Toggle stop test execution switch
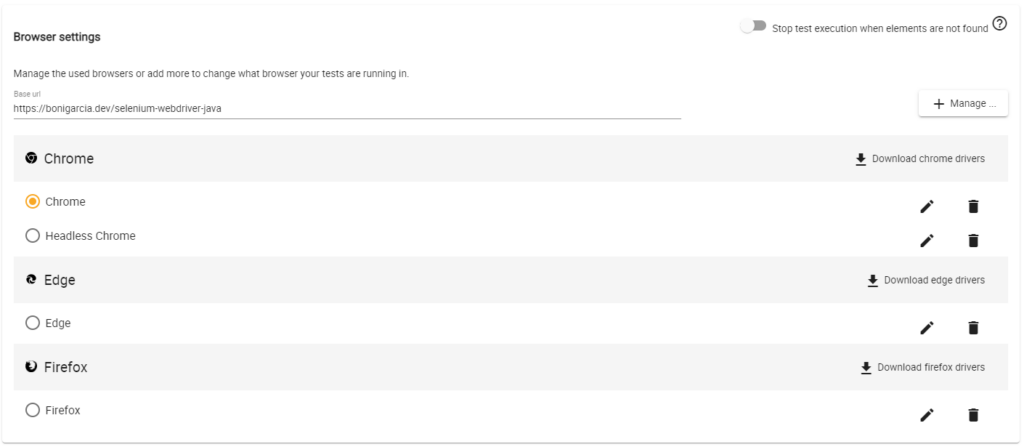Image resolution: width=1024 pixels, height=447 pixels. coord(753,26)
